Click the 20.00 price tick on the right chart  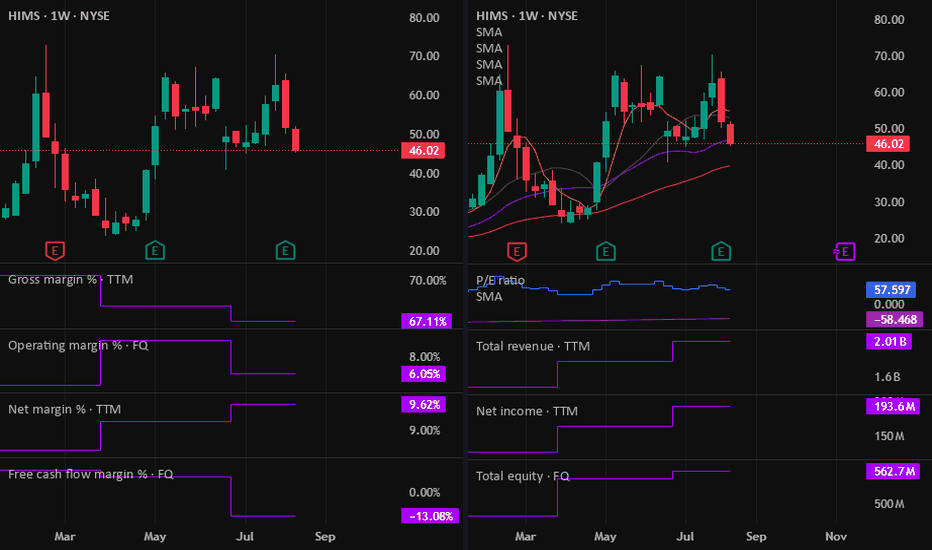[889, 238]
